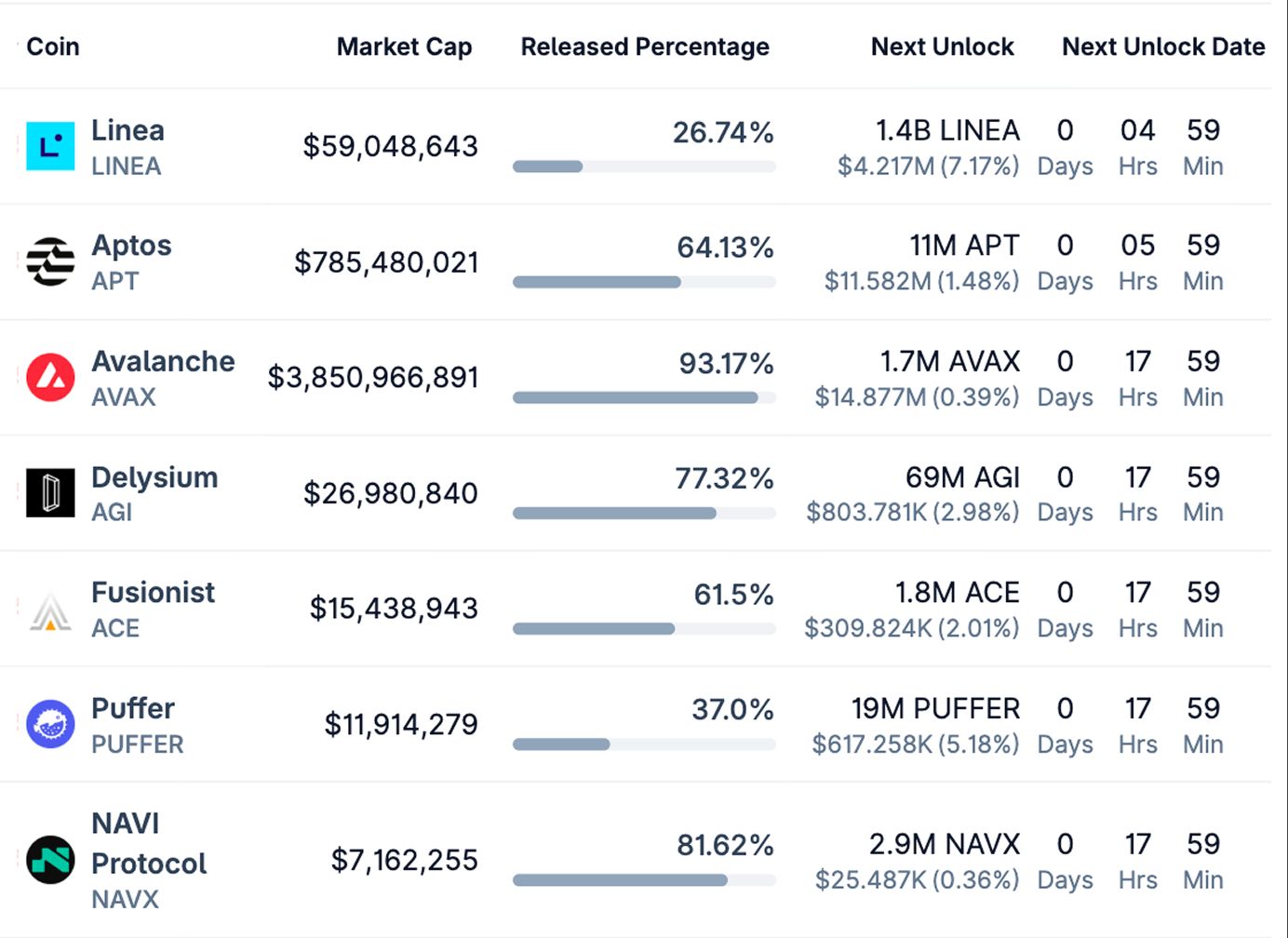1288x938 pixels.
Task: Sort by the Coin column header
Action: (53, 47)
